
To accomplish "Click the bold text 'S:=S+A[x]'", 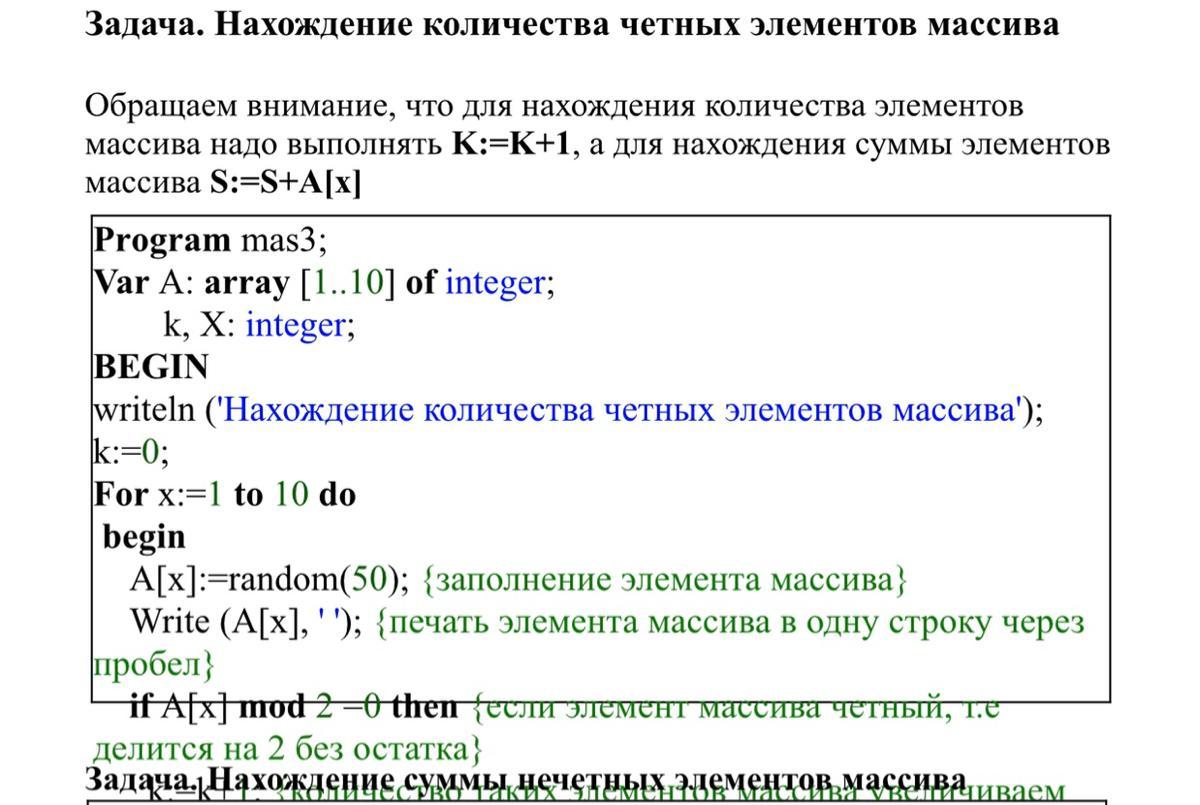I will coord(285,184).
